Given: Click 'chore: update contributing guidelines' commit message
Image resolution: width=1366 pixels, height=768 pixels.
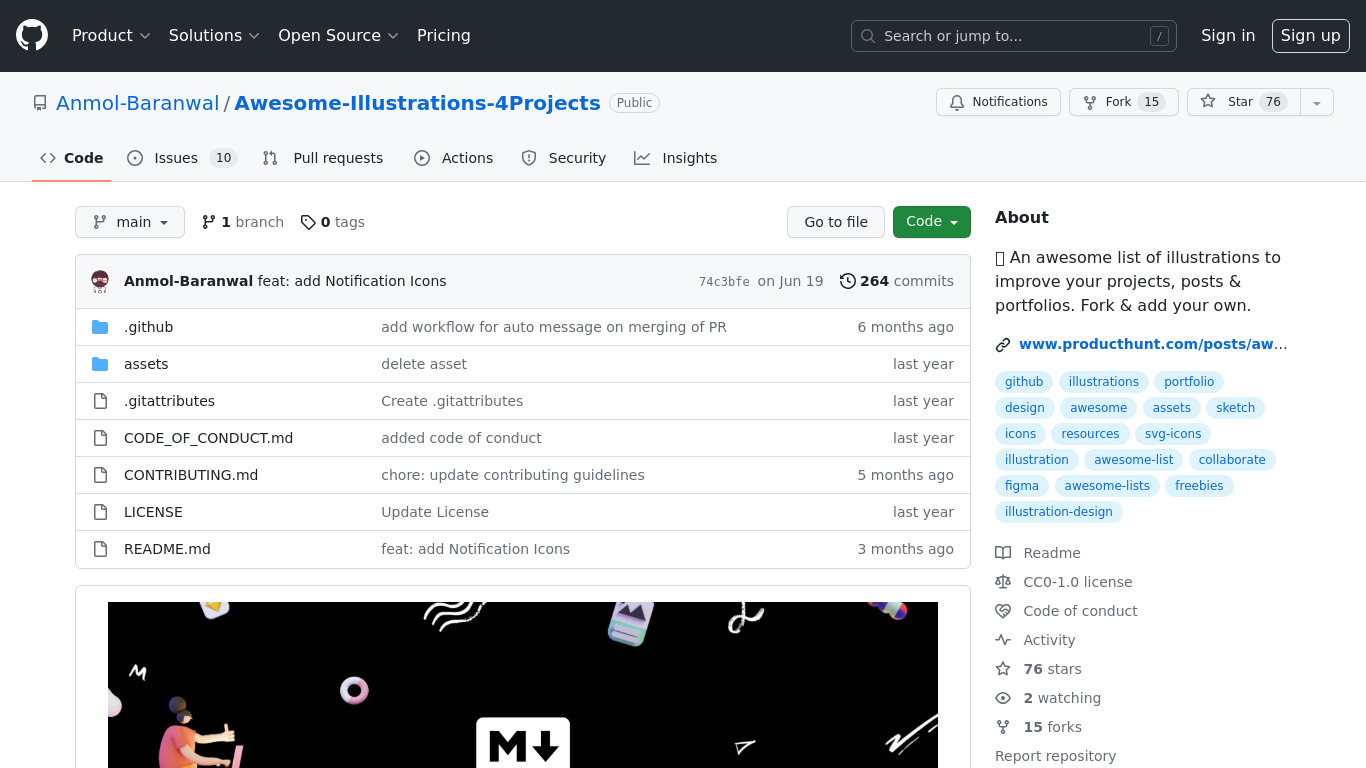Looking at the screenshot, I should pyautogui.click(x=512, y=475).
